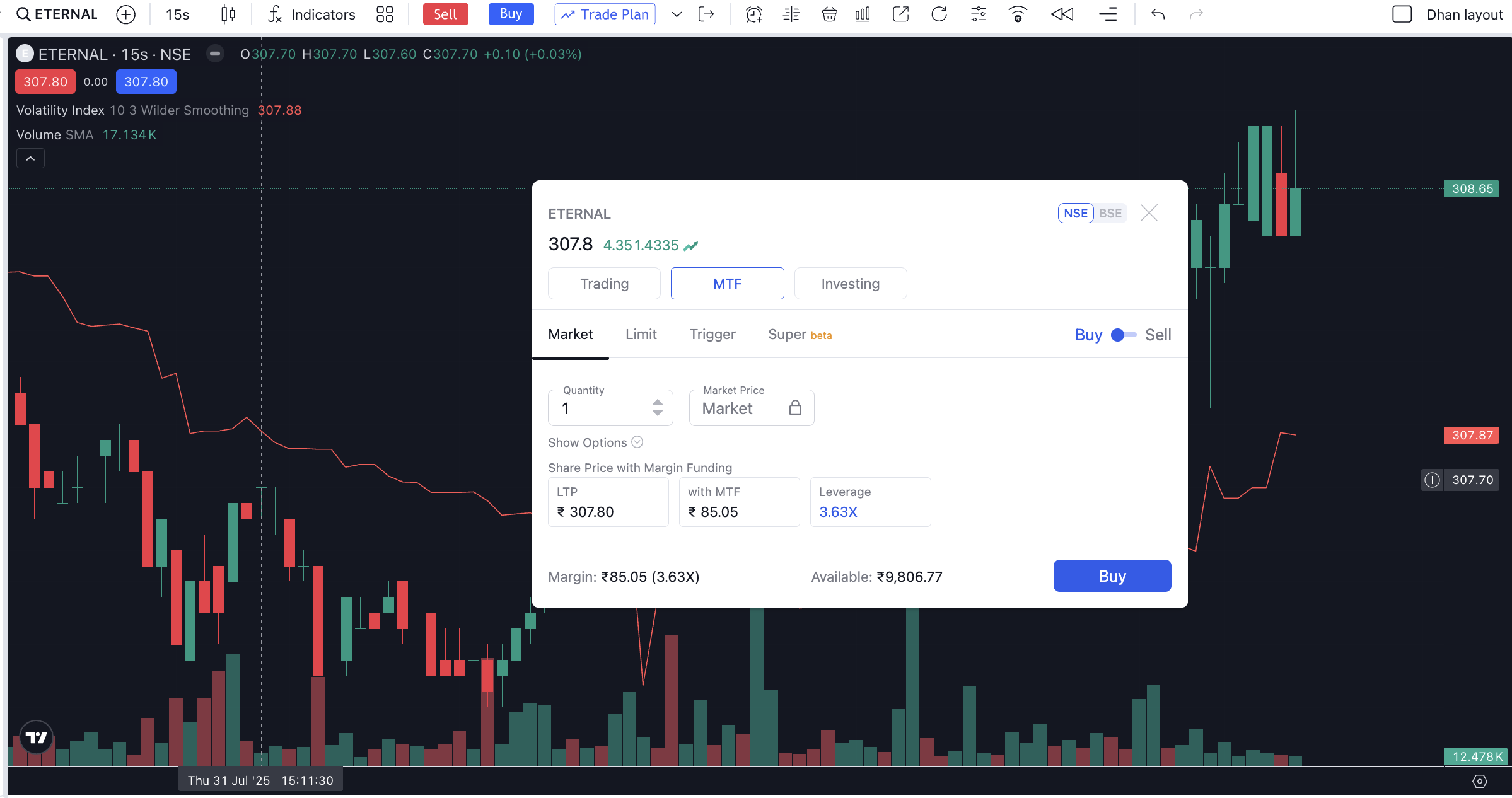The image size is (1512, 798).
Task: Add symbol to compare with plus icon
Action: pyautogui.click(x=126, y=14)
